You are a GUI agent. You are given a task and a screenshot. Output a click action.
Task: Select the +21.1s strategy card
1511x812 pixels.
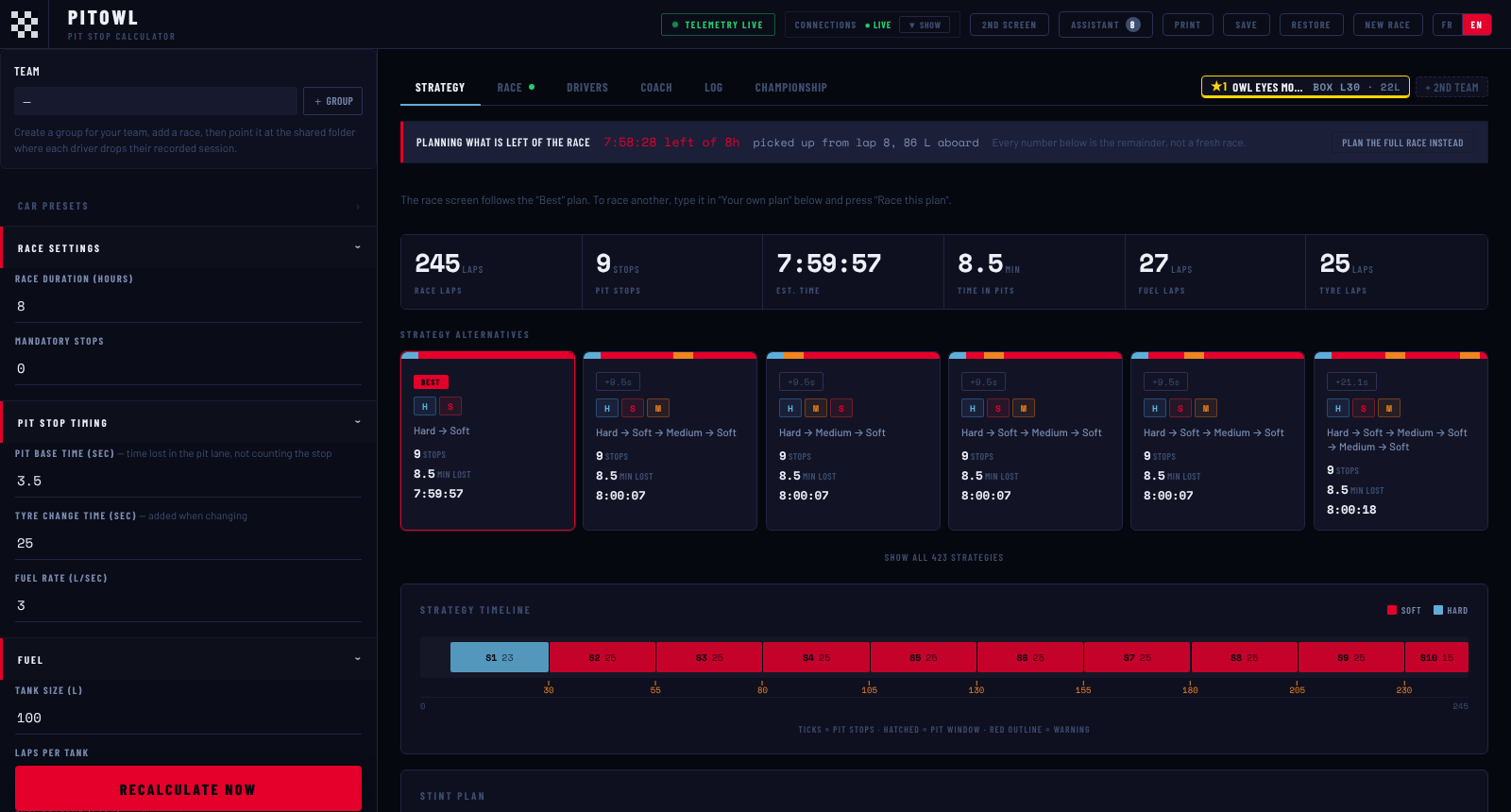pyautogui.click(x=1401, y=441)
